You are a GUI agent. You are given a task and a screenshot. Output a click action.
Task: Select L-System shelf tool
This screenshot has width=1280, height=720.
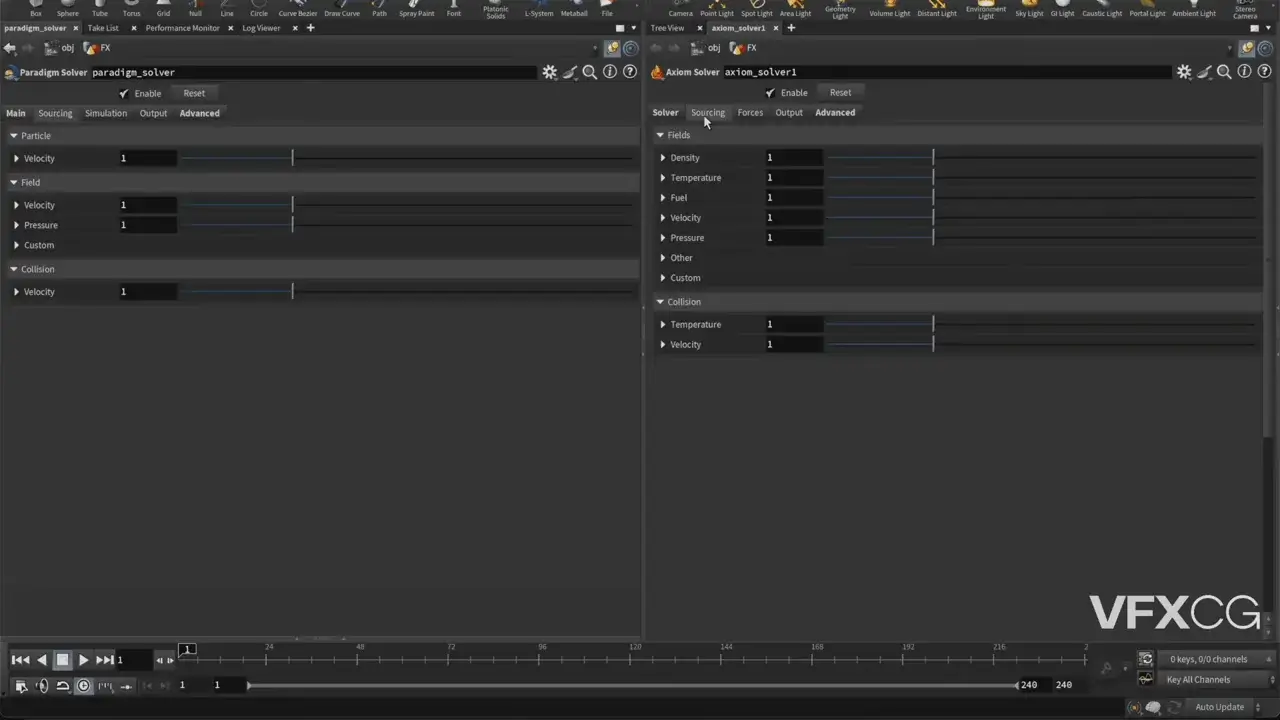click(x=539, y=9)
